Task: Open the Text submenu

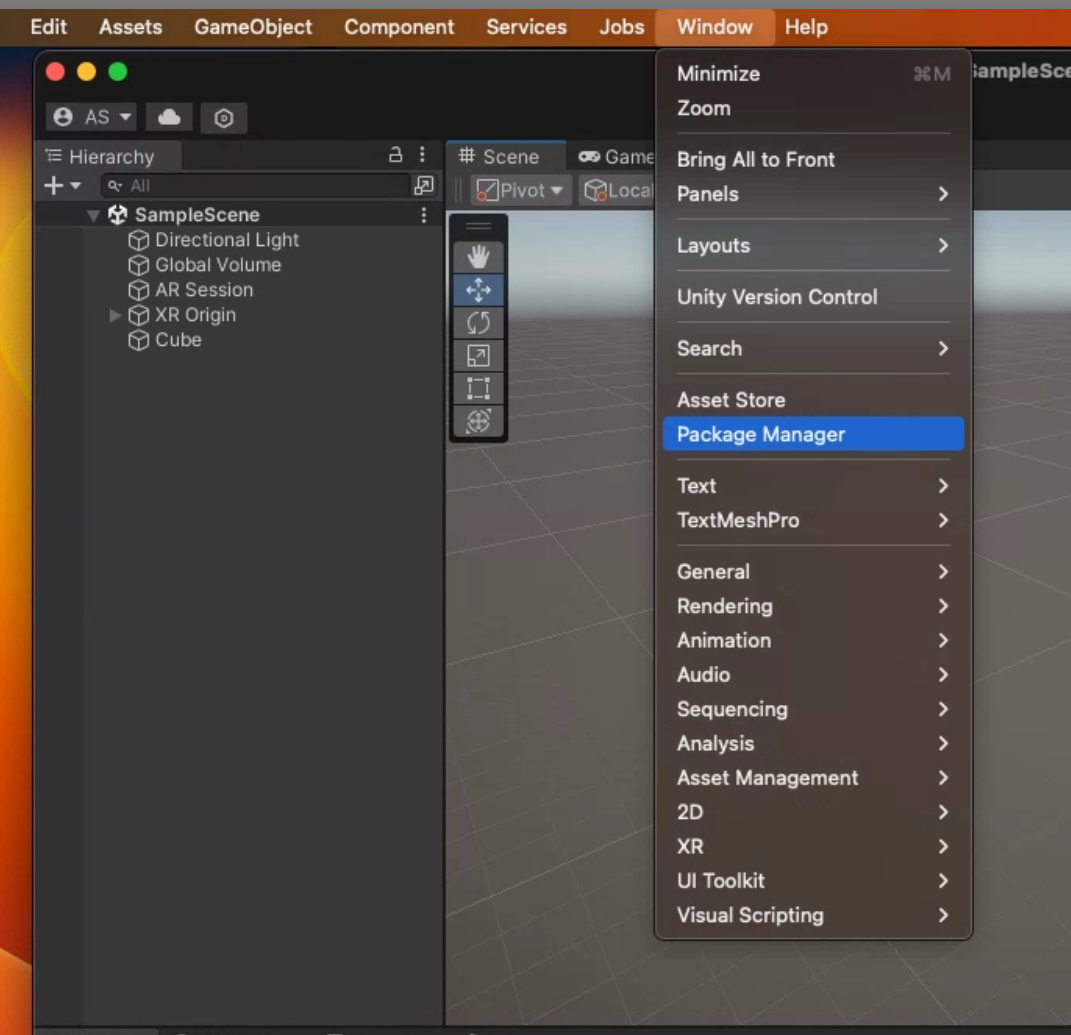Action: [813, 486]
